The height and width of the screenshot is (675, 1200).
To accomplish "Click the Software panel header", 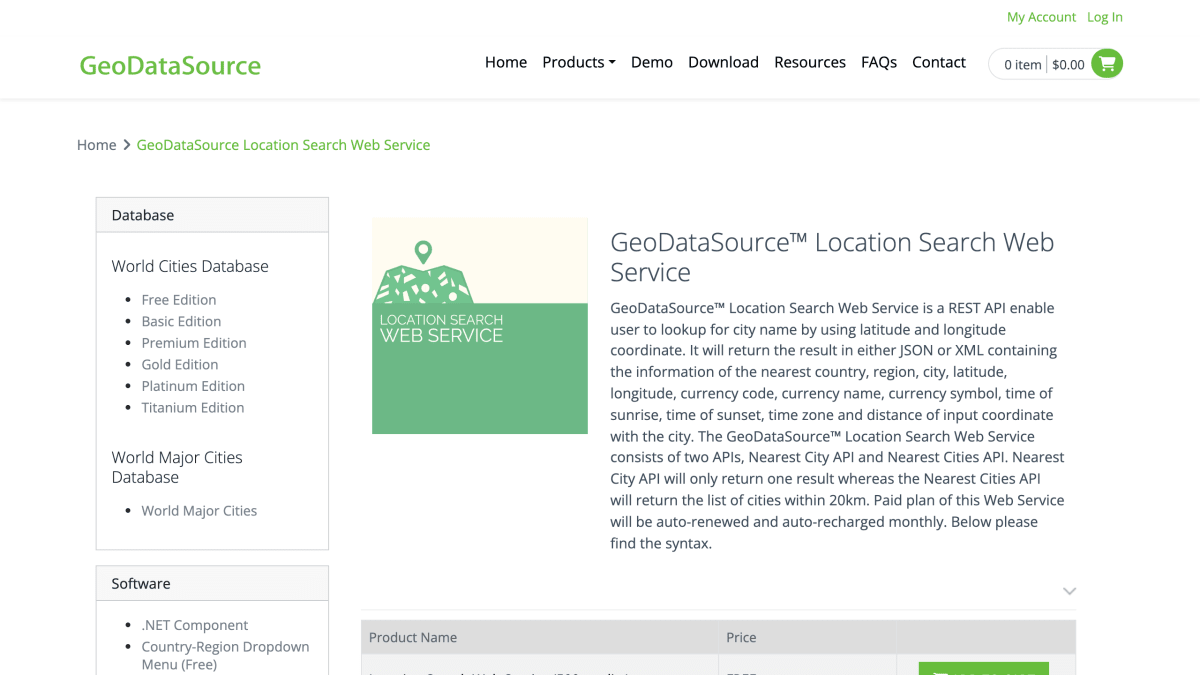I will 212,583.
